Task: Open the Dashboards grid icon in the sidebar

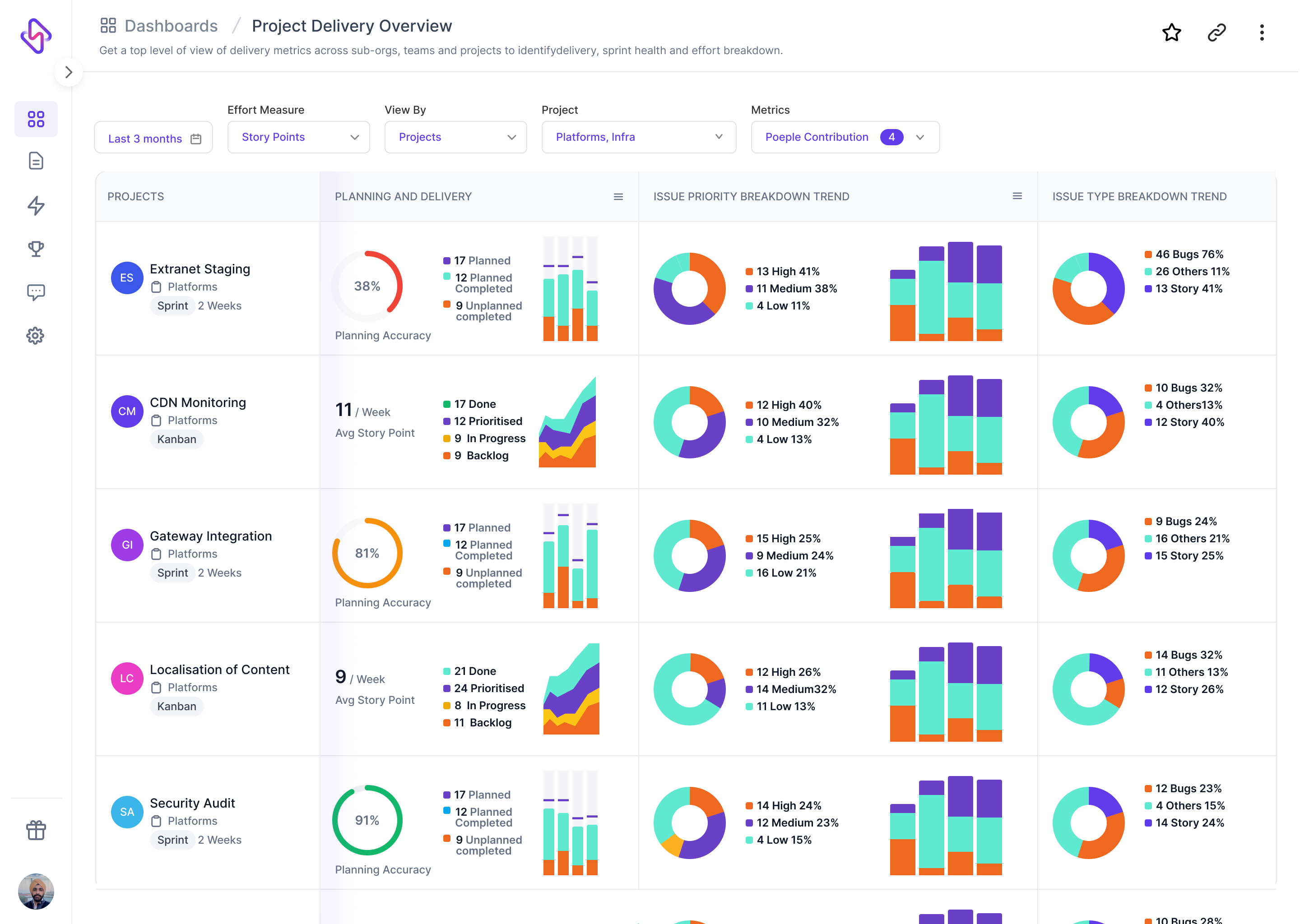Action: point(36,118)
